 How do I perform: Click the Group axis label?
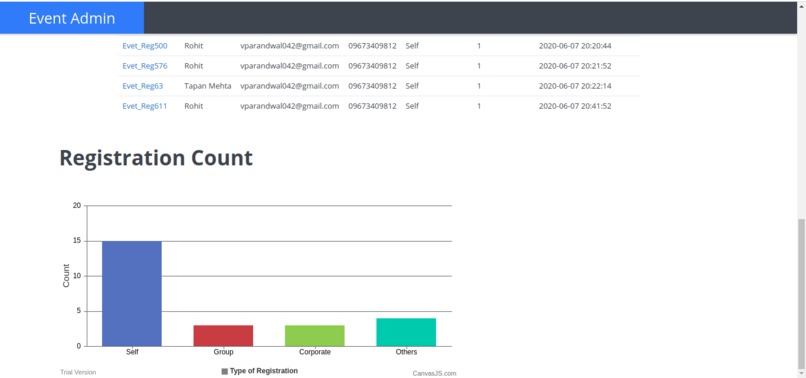(223, 352)
